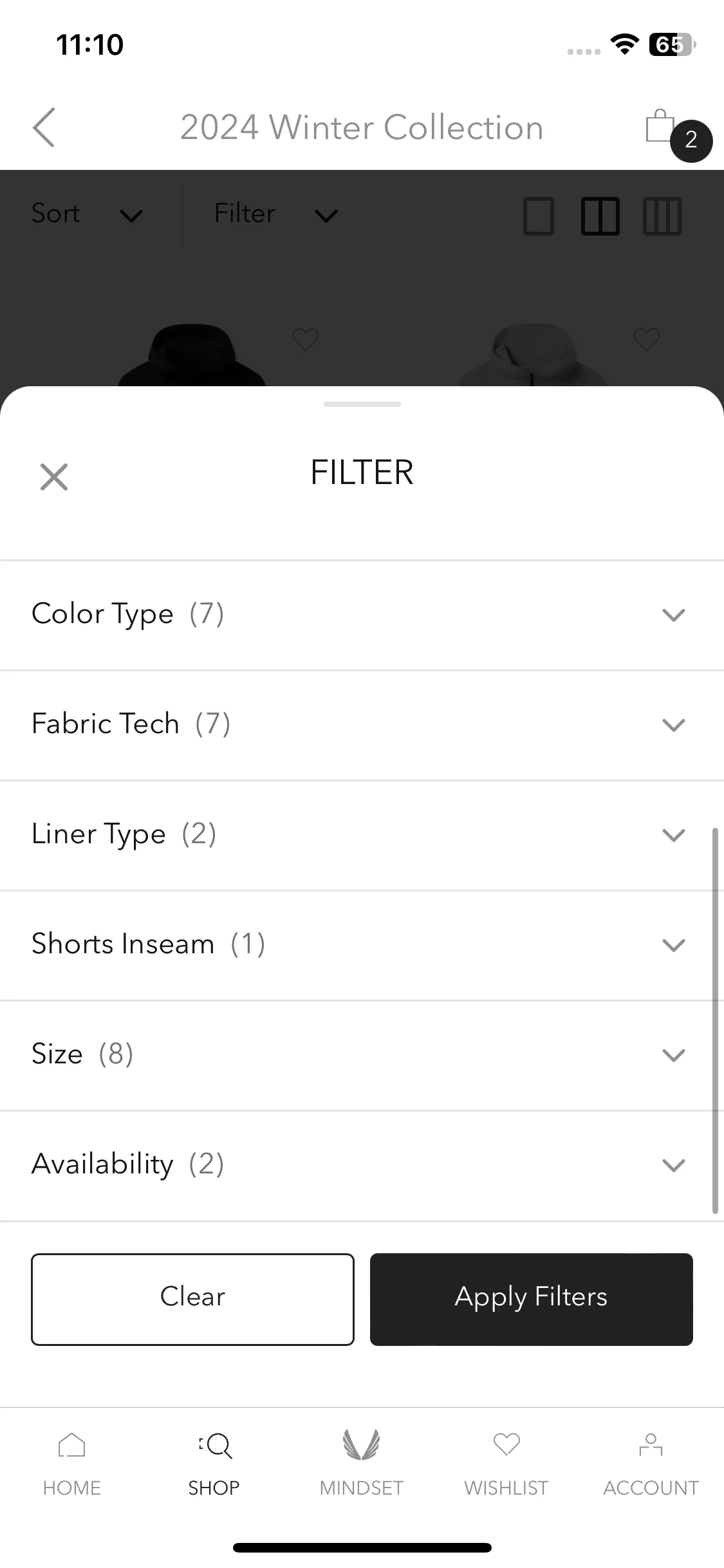The height and width of the screenshot is (1568, 724).
Task: Switch to single-column grid view
Action: click(539, 216)
